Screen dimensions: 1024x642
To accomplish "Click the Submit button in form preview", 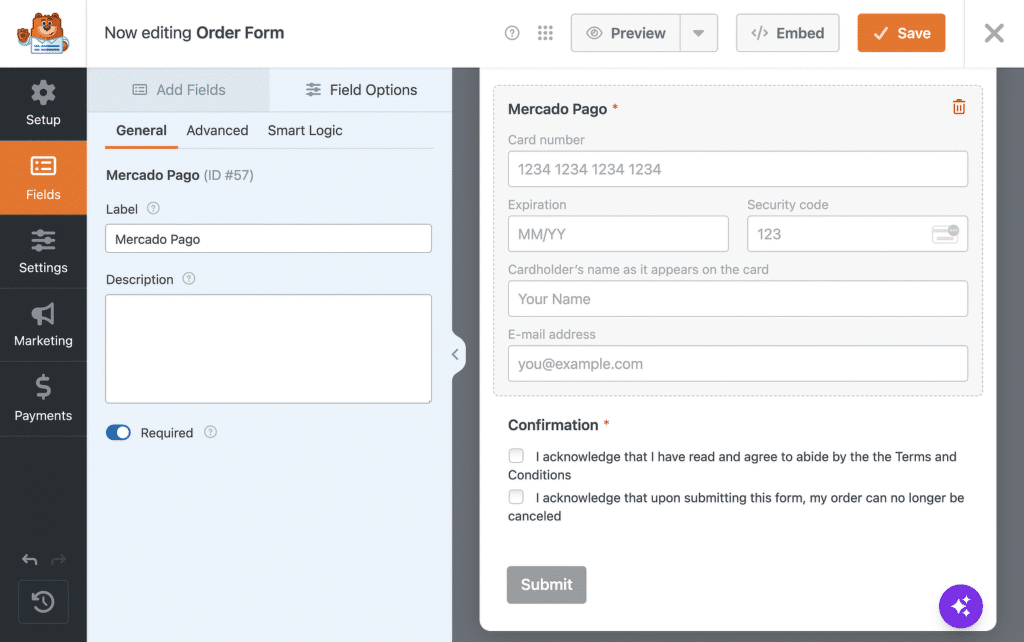I will pyautogui.click(x=547, y=585).
